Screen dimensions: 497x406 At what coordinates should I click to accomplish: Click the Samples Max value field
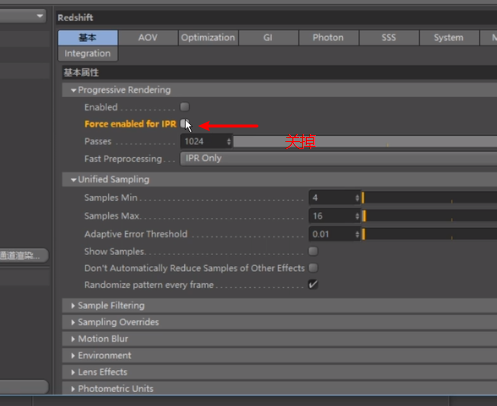pyautogui.click(x=332, y=216)
